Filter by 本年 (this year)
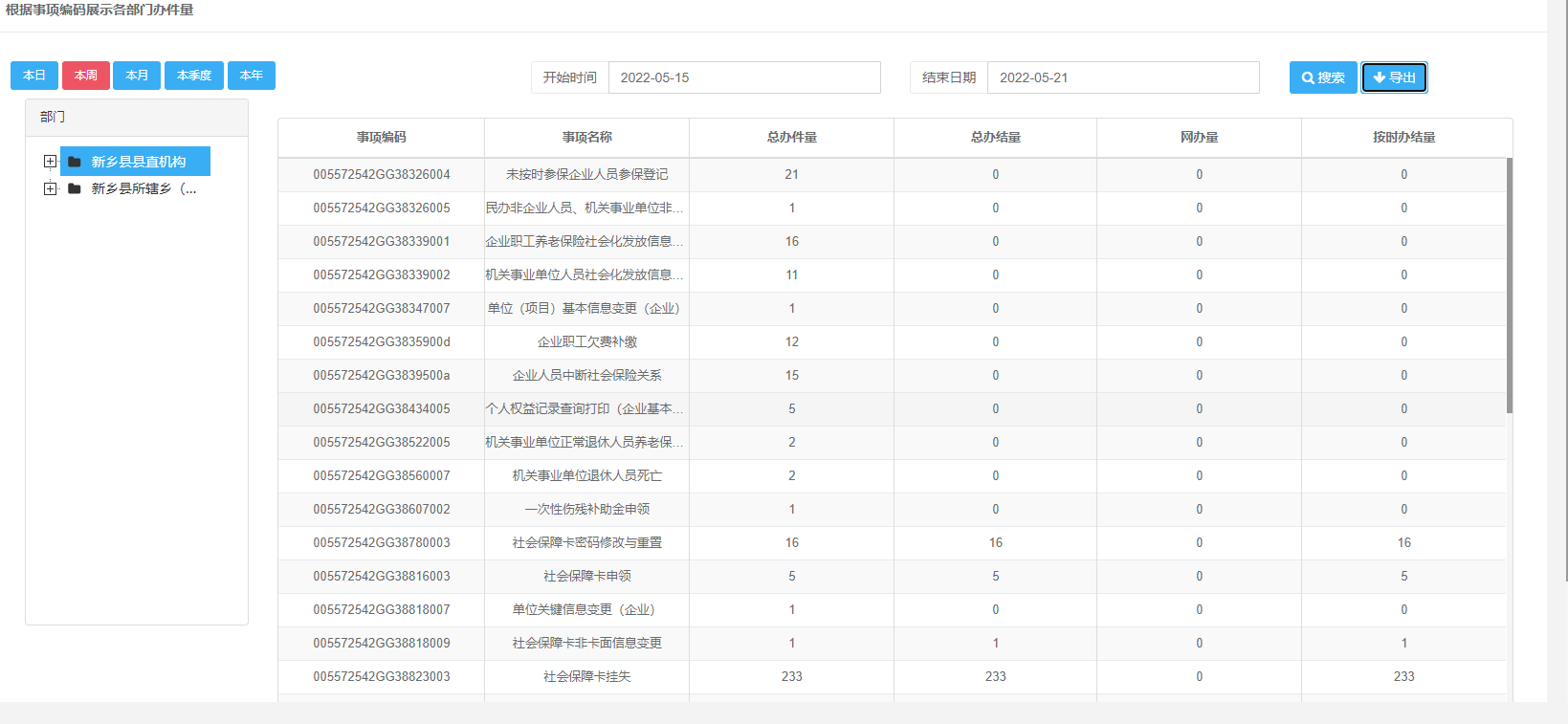The height and width of the screenshot is (724, 1568). pos(252,76)
